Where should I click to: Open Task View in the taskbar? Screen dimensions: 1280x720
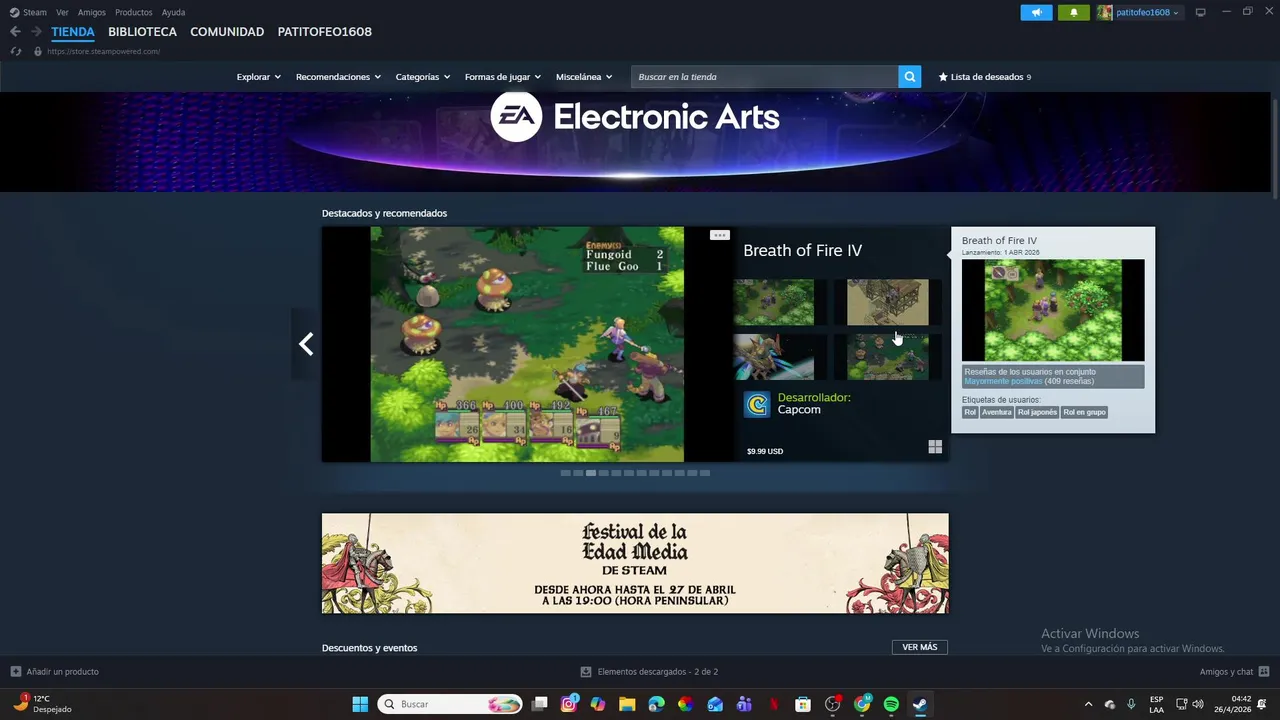pos(540,704)
